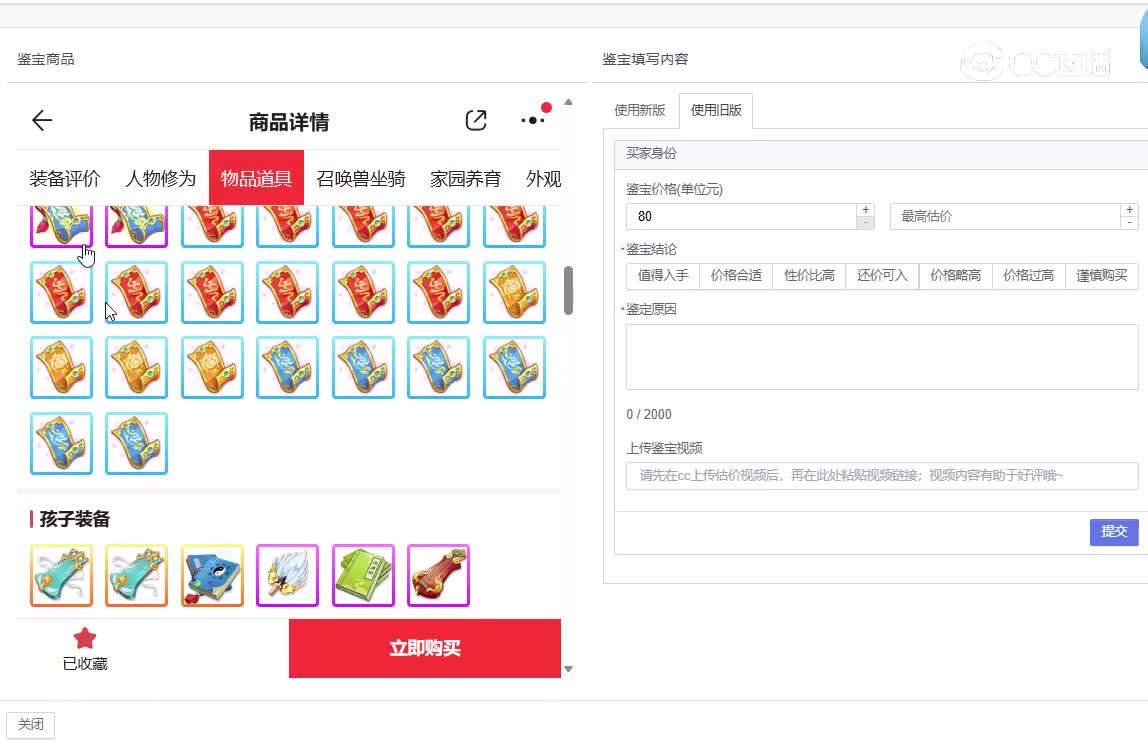Click the product panel scroll-up arrow
The height and width of the screenshot is (750, 1148).
(x=568, y=103)
